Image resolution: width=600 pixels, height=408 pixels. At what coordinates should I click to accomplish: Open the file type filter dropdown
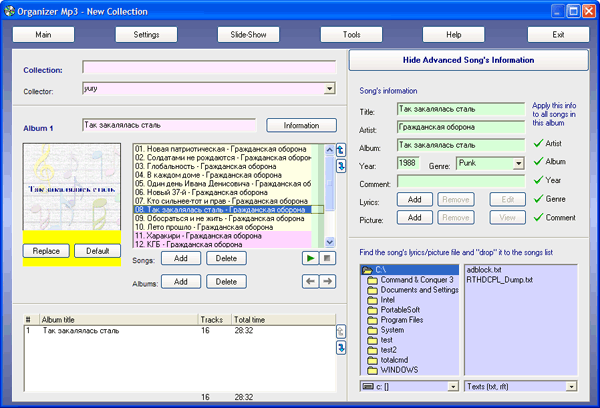(x=571, y=387)
